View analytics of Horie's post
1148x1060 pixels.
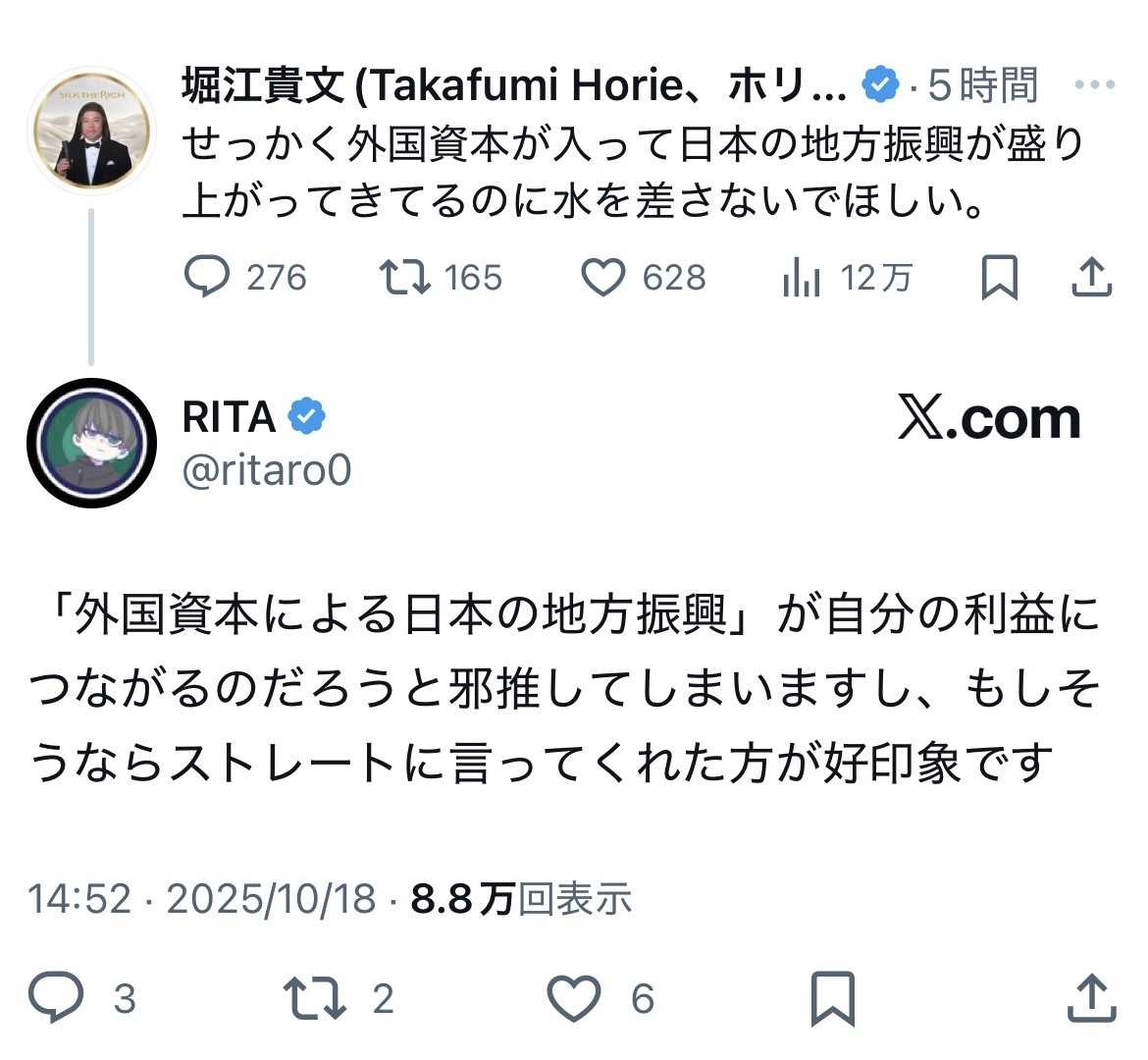click(x=802, y=279)
